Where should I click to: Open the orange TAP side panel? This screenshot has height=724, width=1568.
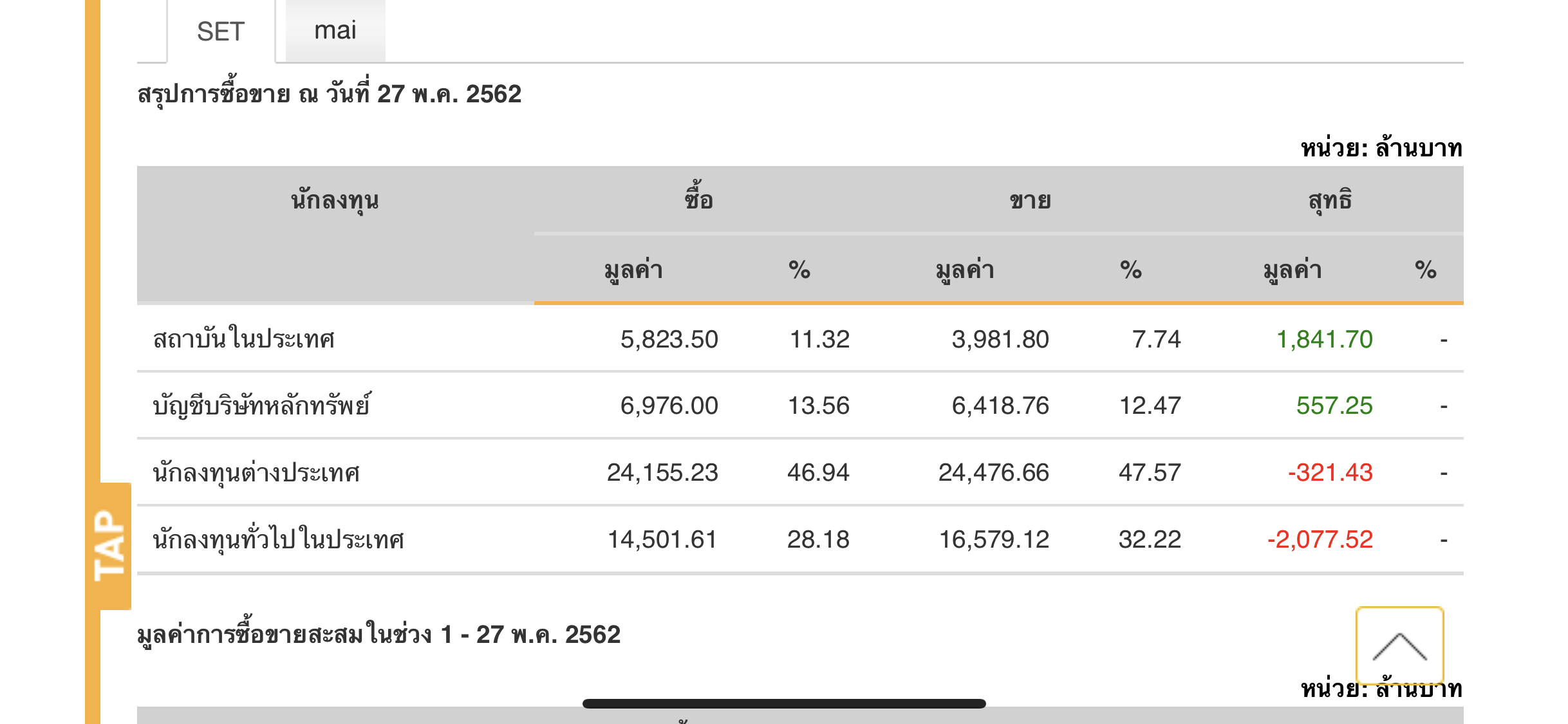coord(109,546)
